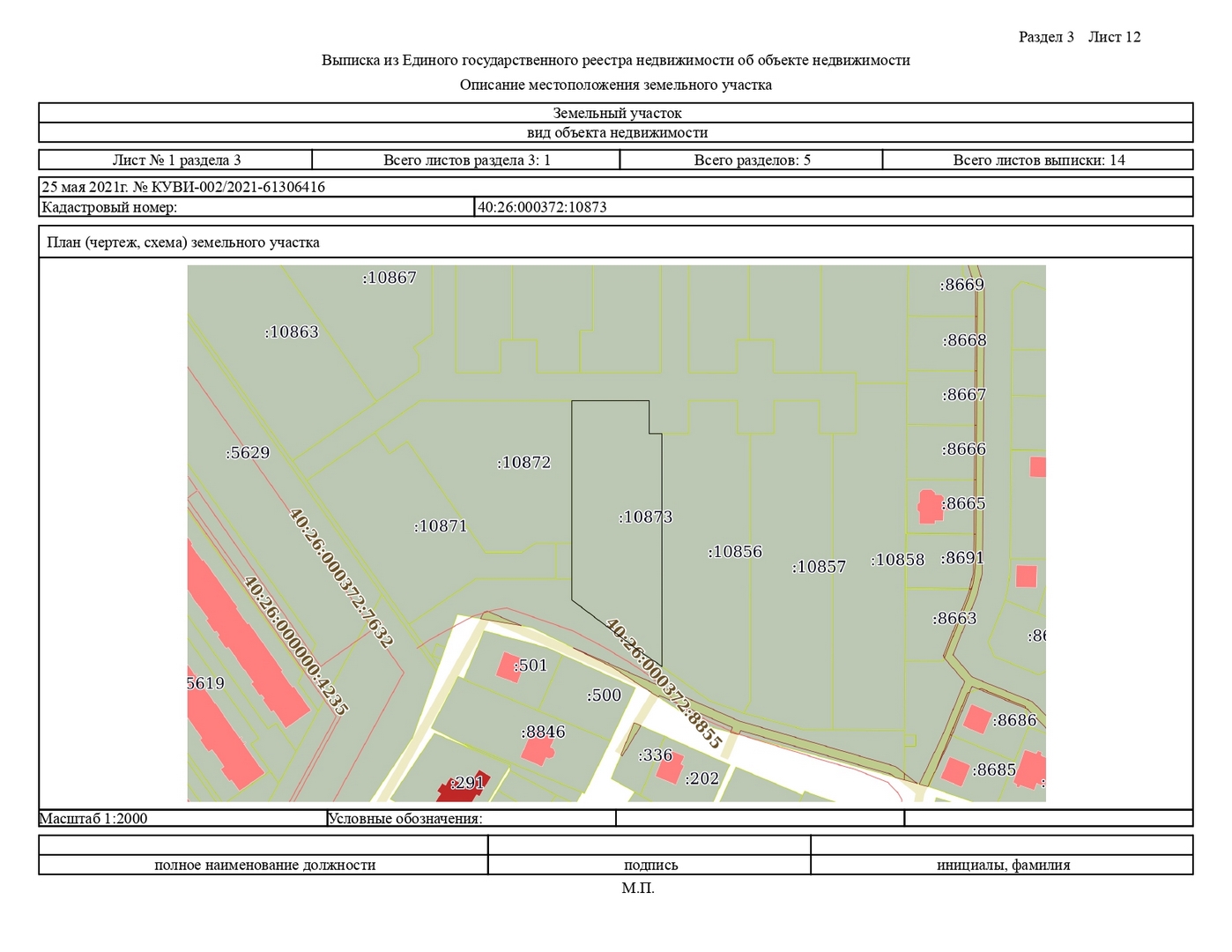Click the pink building on parcel :8846

[536, 751]
